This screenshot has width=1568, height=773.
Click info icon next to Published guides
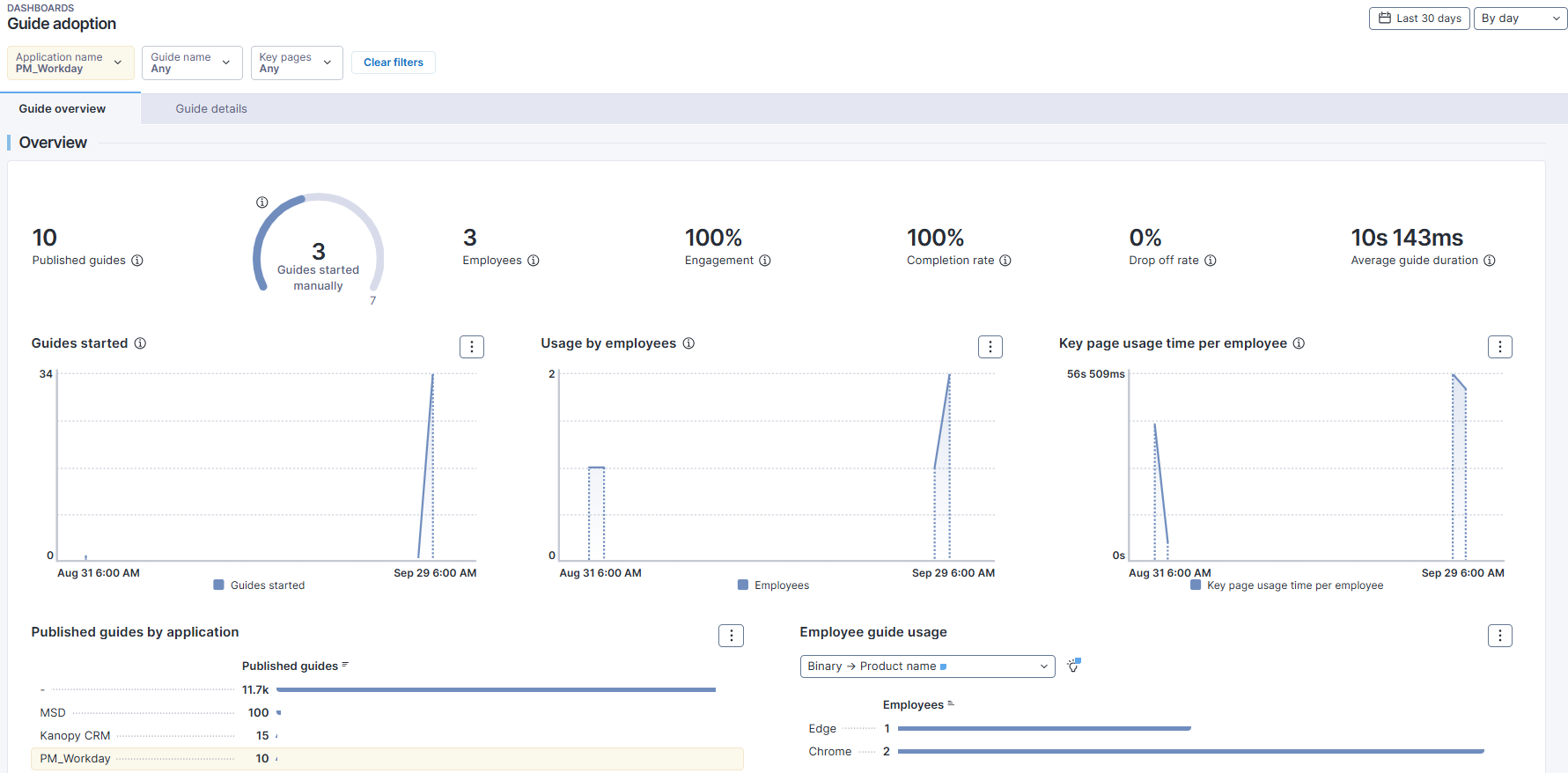(137, 261)
